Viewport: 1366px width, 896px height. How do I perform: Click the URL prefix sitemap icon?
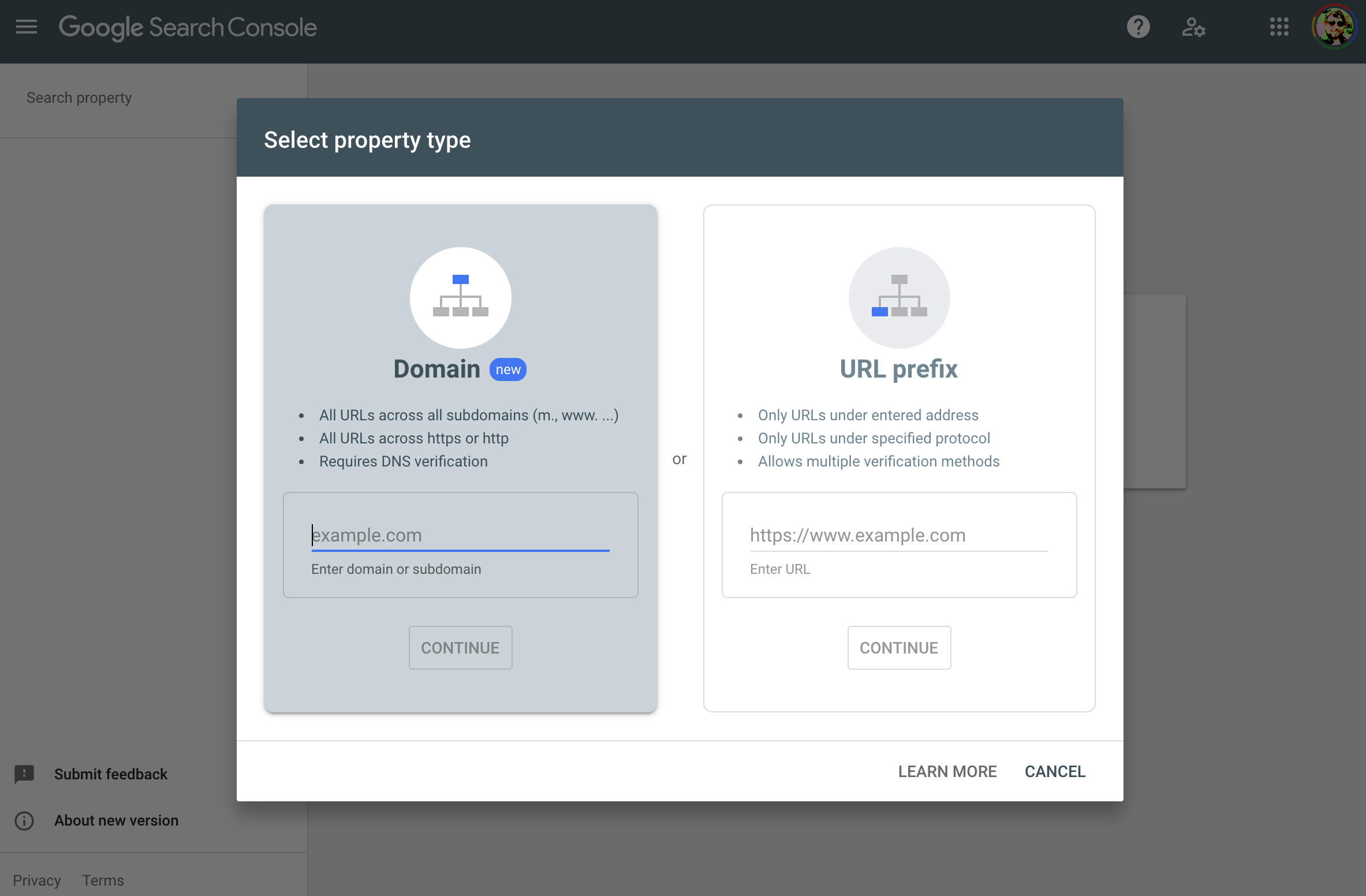click(899, 297)
